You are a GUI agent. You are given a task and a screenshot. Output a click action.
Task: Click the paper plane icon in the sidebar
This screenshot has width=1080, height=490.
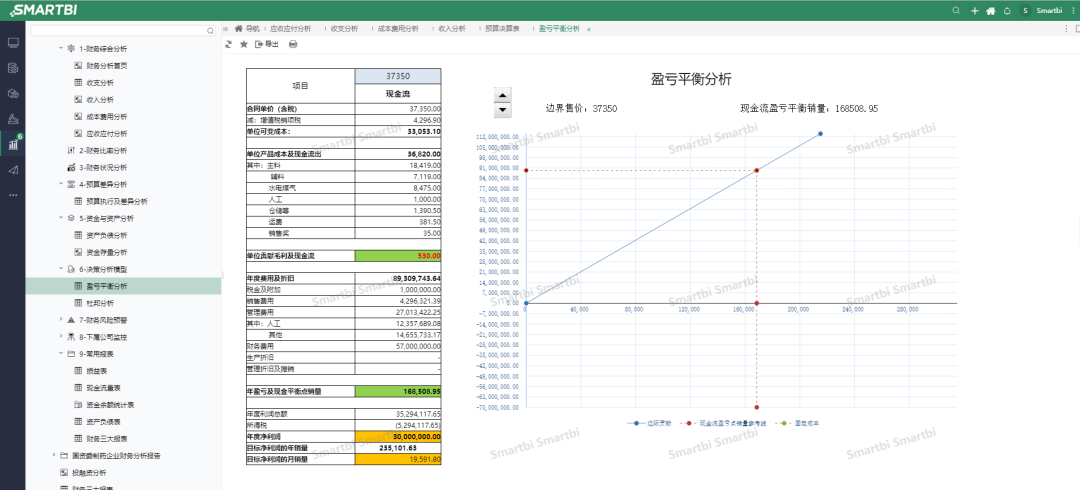click(13, 170)
